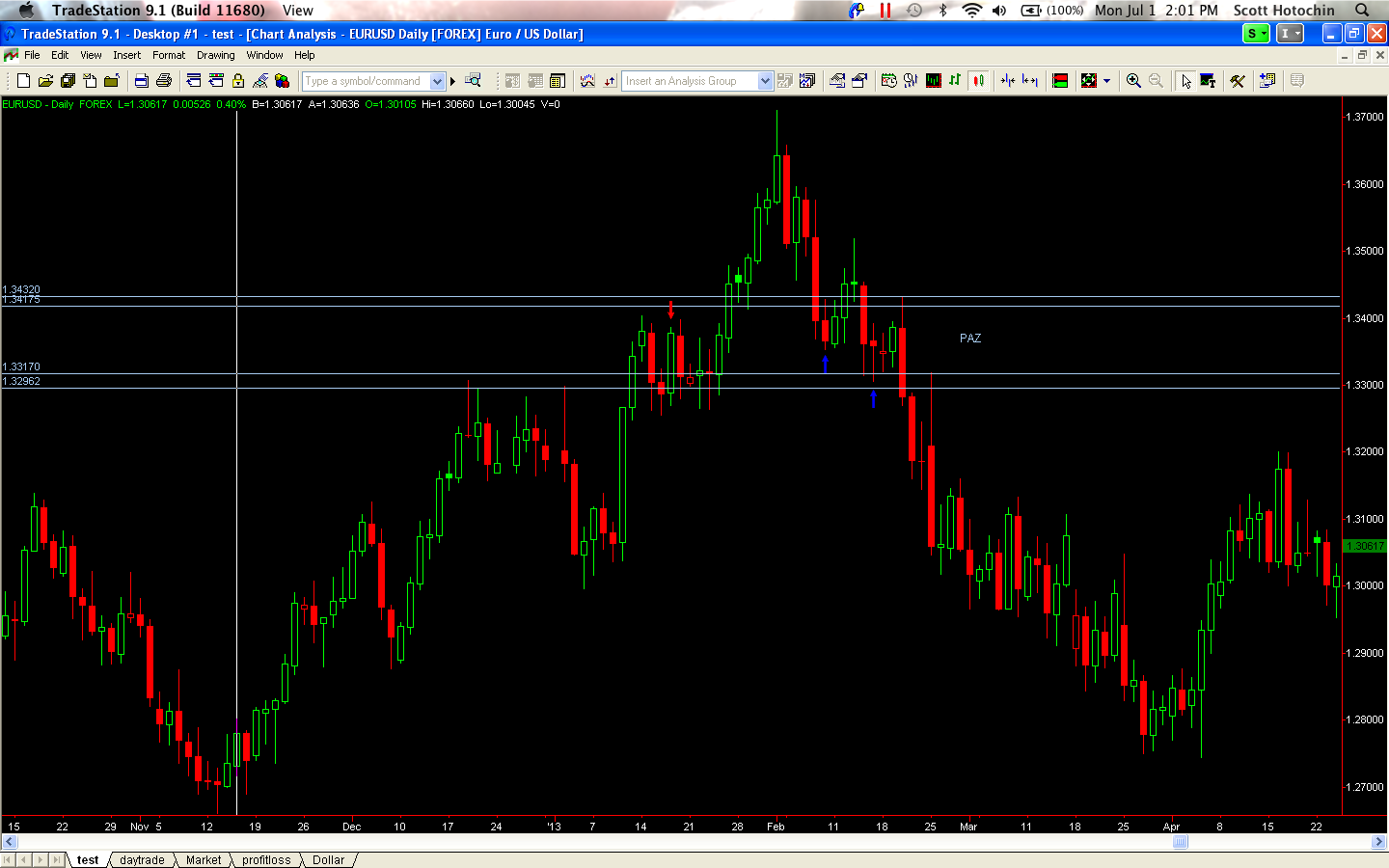
Task: Click the hammer tools icon
Action: pyautogui.click(x=1238, y=81)
